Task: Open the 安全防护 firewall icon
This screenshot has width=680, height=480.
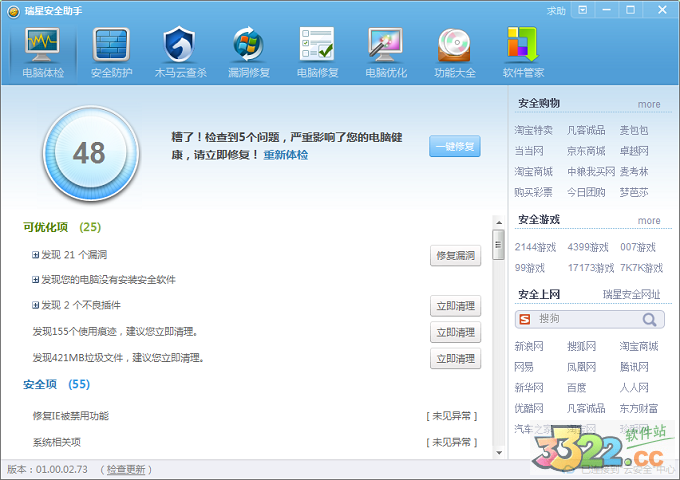Action: click(111, 45)
